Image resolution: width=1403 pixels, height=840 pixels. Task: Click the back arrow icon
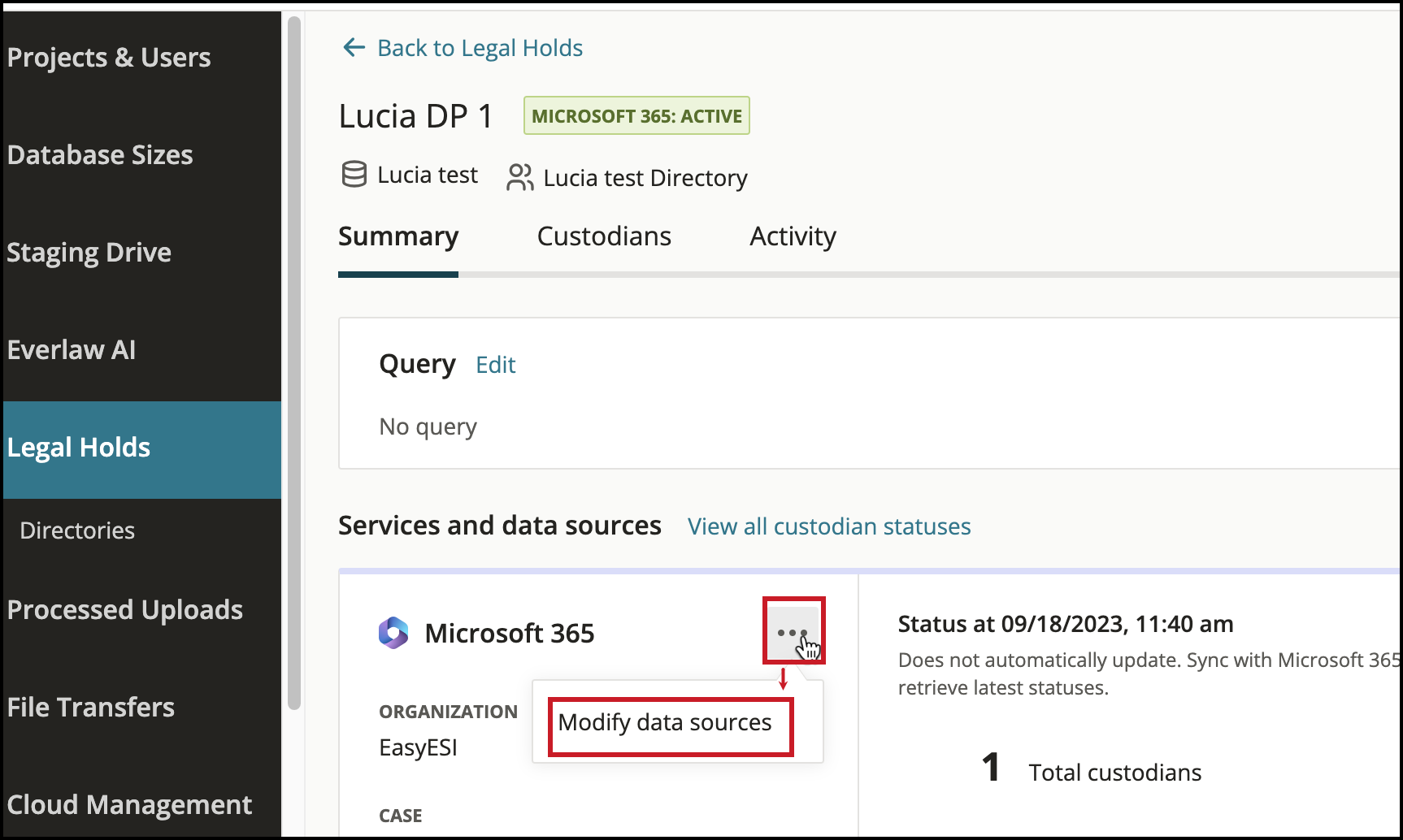(354, 48)
